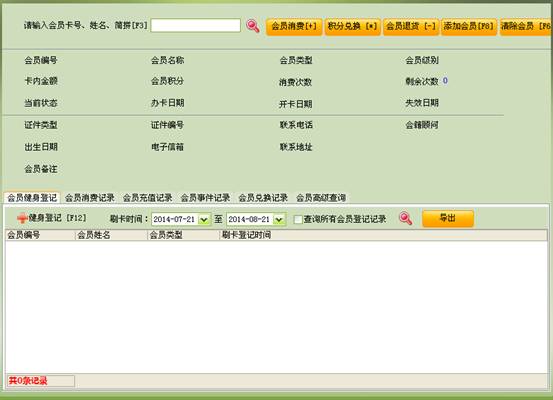553x400 pixels.
Task: Click the 添加会员[F8] button
Action: pyautogui.click(x=469, y=27)
